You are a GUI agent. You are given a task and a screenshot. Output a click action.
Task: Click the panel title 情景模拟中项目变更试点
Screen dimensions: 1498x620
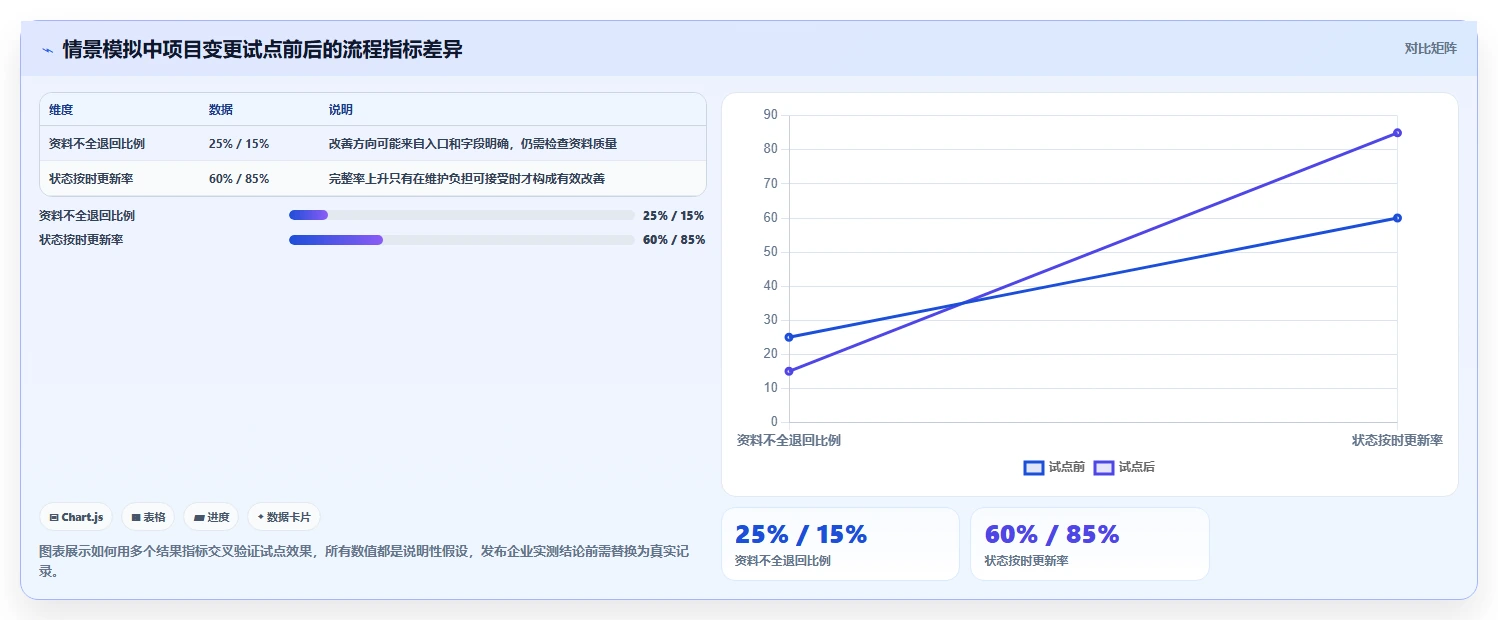click(x=263, y=49)
